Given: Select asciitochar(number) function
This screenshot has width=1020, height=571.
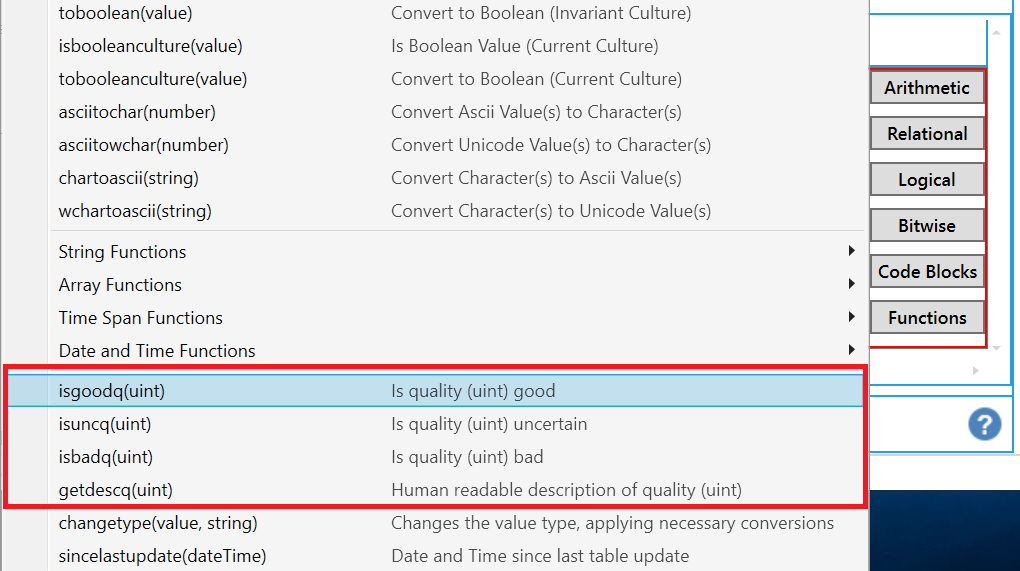Looking at the screenshot, I should click(x=137, y=112).
